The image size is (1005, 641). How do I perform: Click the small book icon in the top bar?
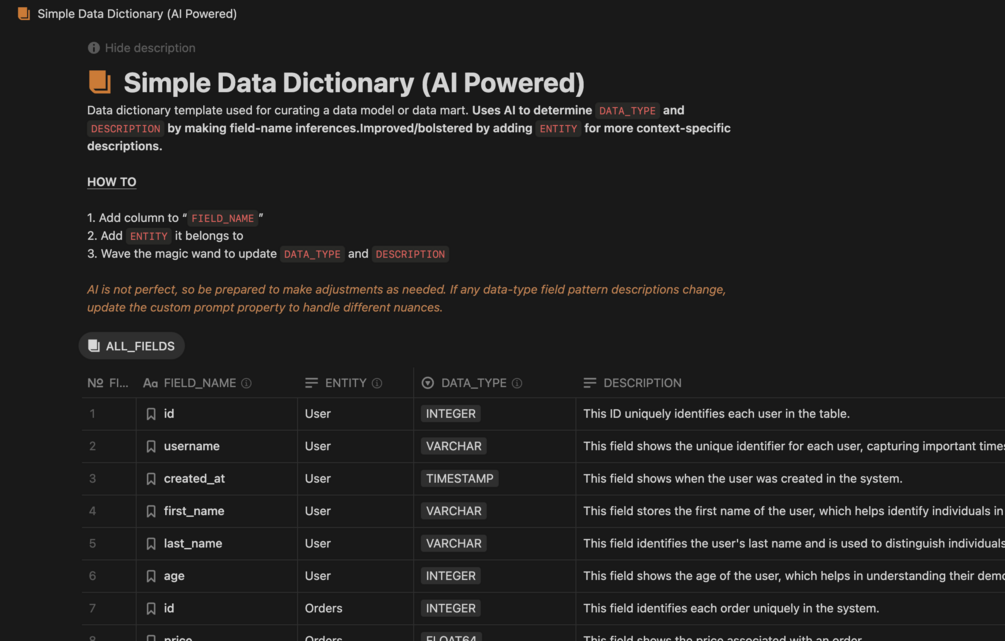pyautogui.click(x=24, y=14)
